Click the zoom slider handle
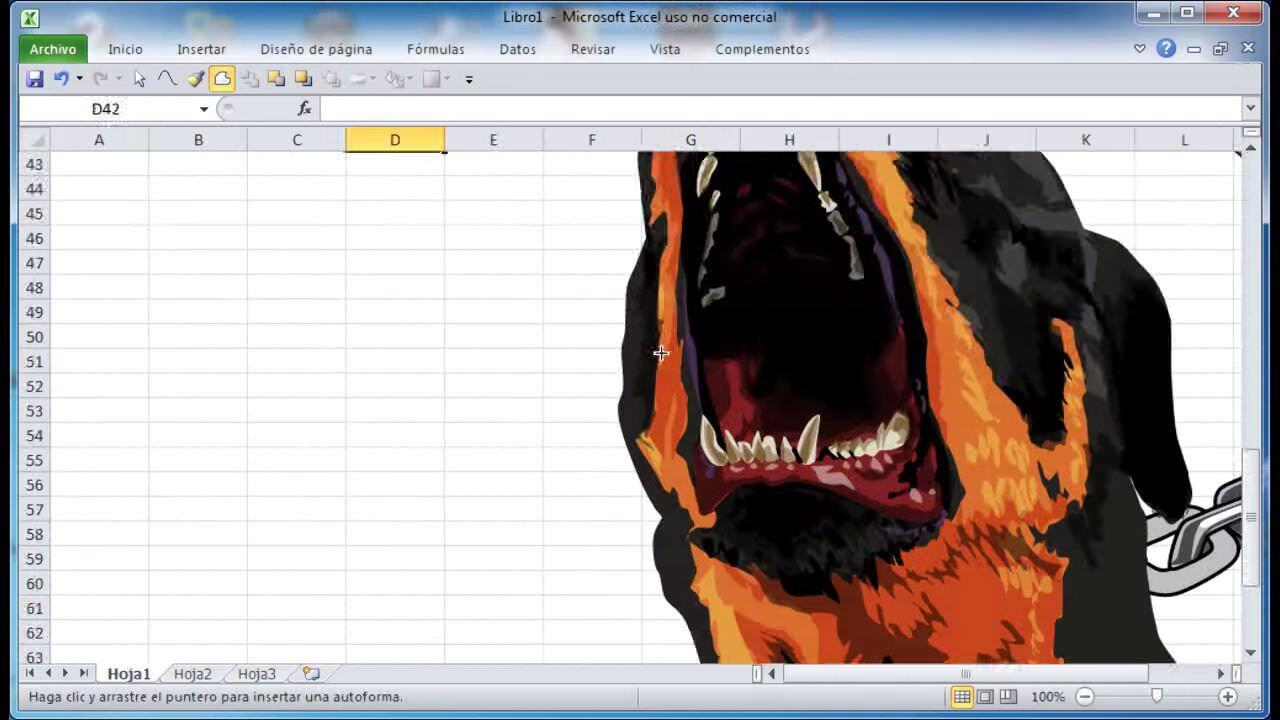The width and height of the screenshot is (1280, 720). (1157, 697)
